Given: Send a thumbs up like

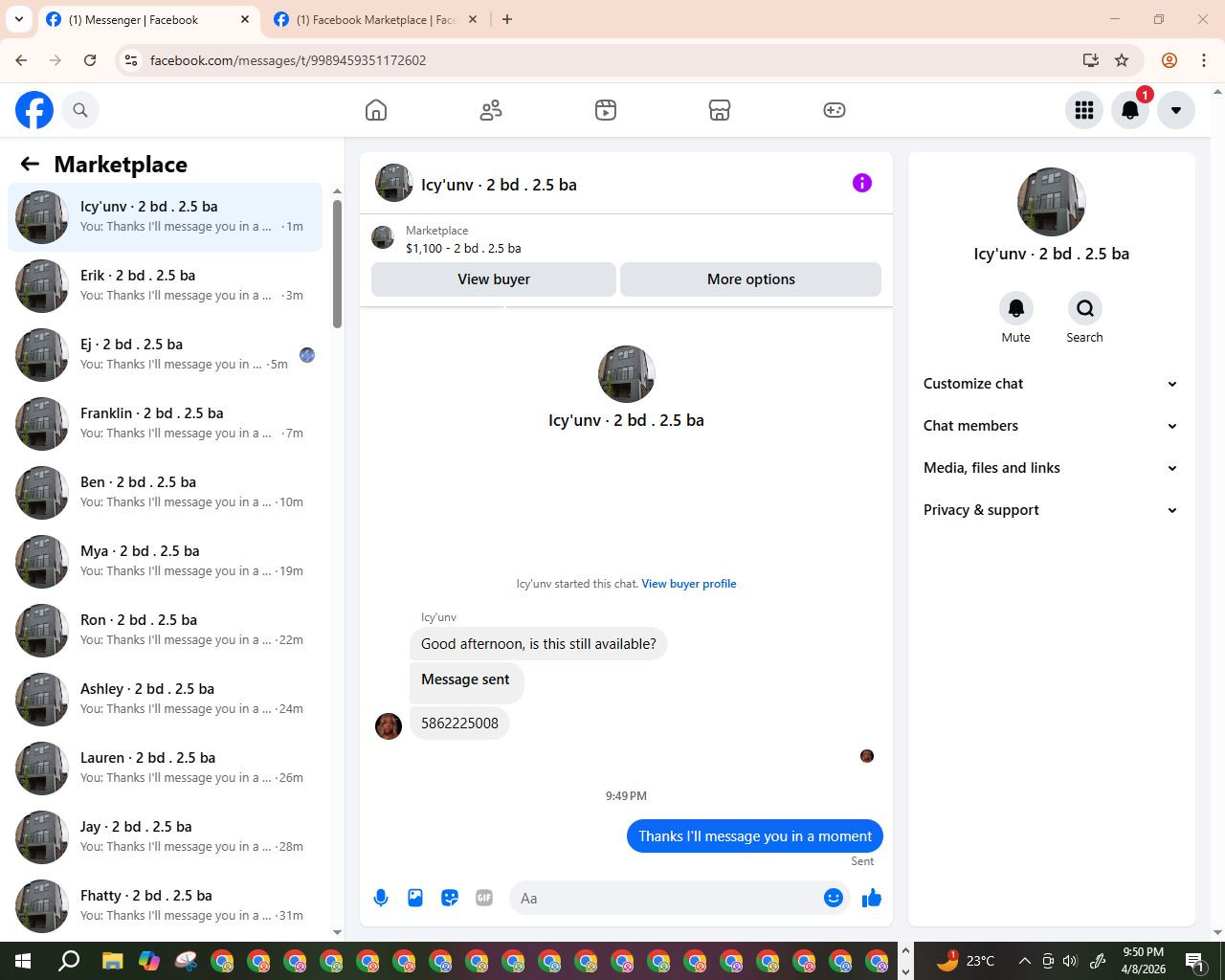Looking at the screenshot, I should 872,898.
